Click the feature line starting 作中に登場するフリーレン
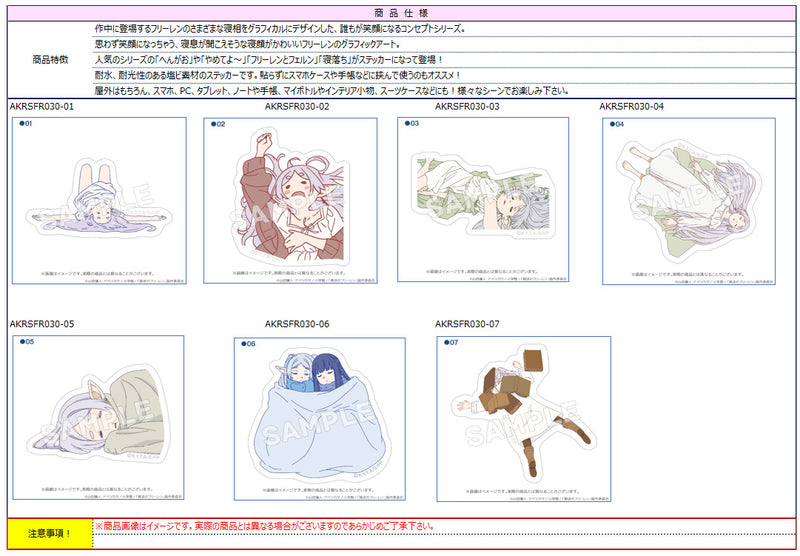The width and height of the screenshot is (800, 556). pyautogui.click(x=280, y=29)
